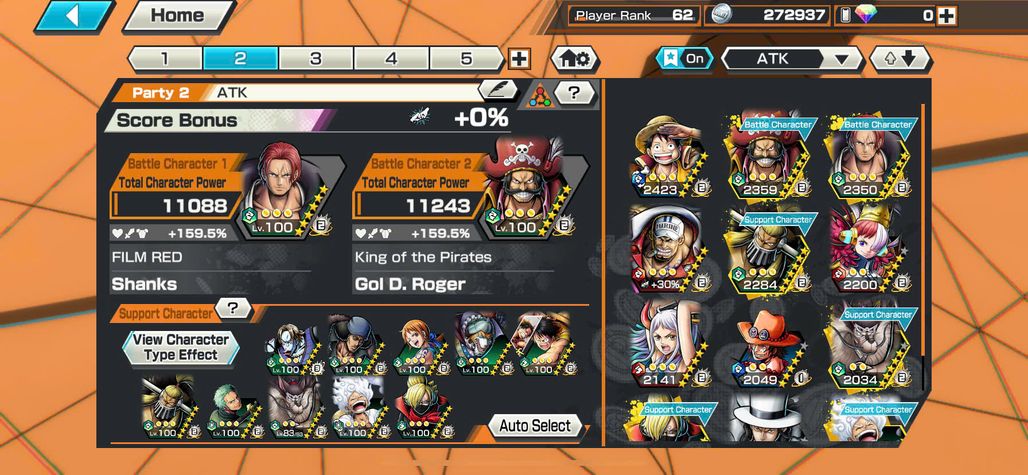Go to Home button
This screenshot has width=1028, height=475.
click(x=179, y=16)
